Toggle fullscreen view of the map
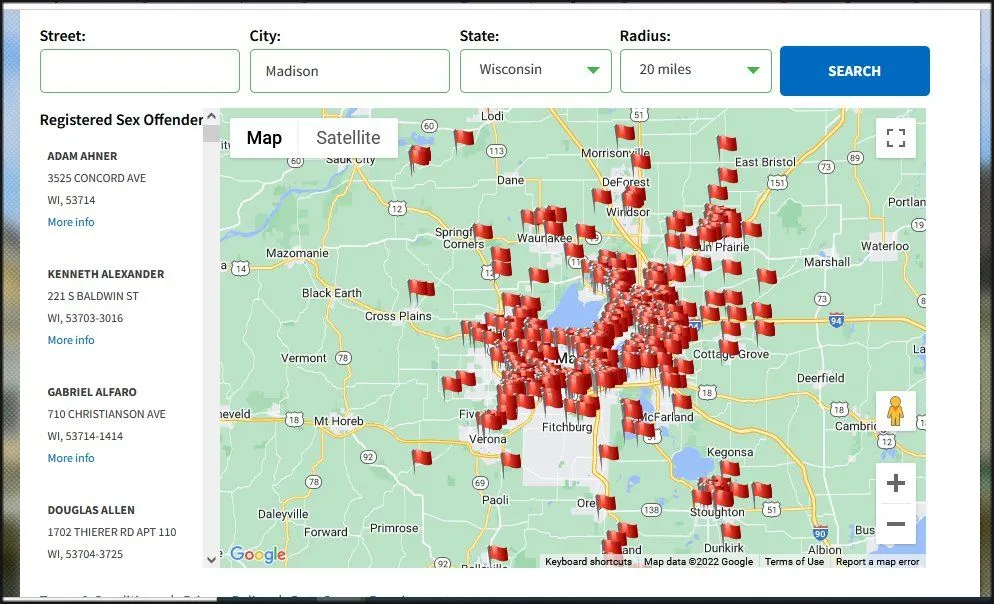Viewport: 994px width, 604px height. (x=895, y=138)
